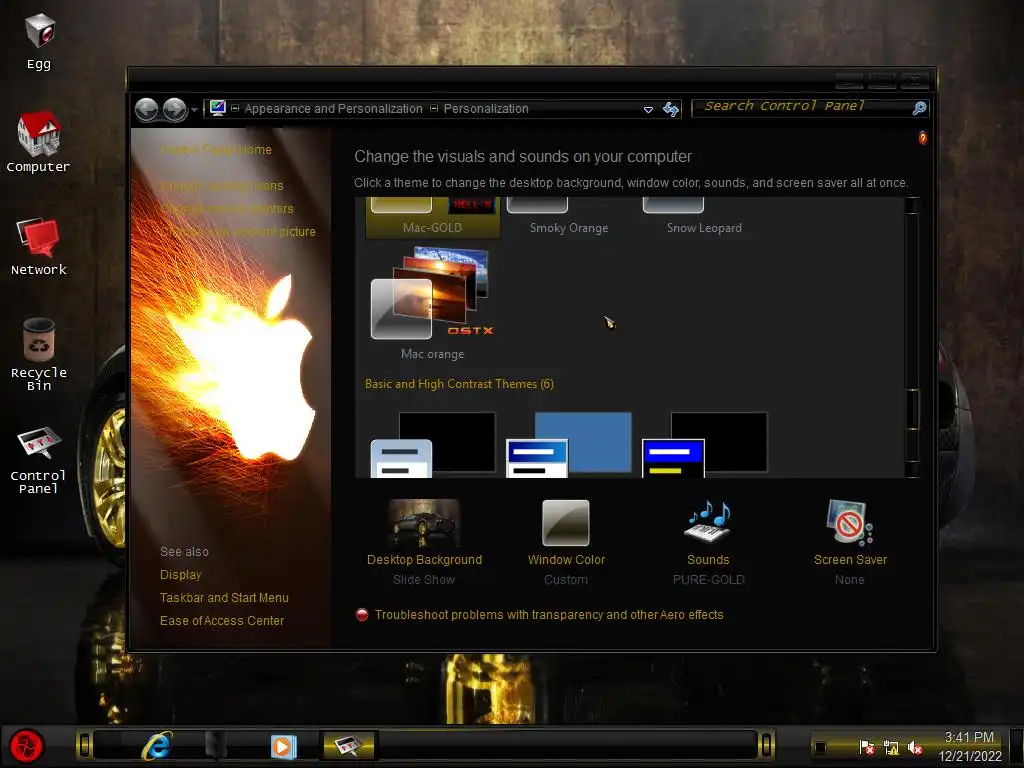Image resolution: width=1024 pixels, height=768 pixels.
Task: Click the Screen Saver link text
Action: (x=850, y=560)
